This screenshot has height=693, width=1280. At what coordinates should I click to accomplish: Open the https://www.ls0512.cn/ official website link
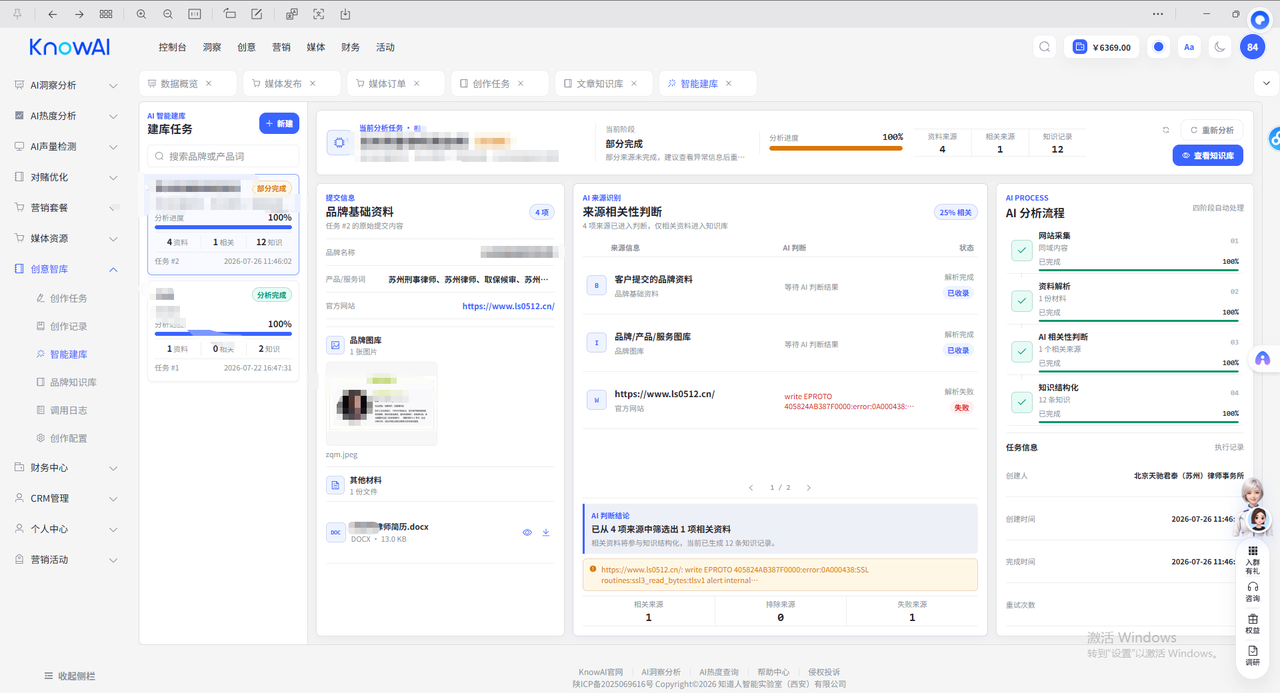click(508, 306)
